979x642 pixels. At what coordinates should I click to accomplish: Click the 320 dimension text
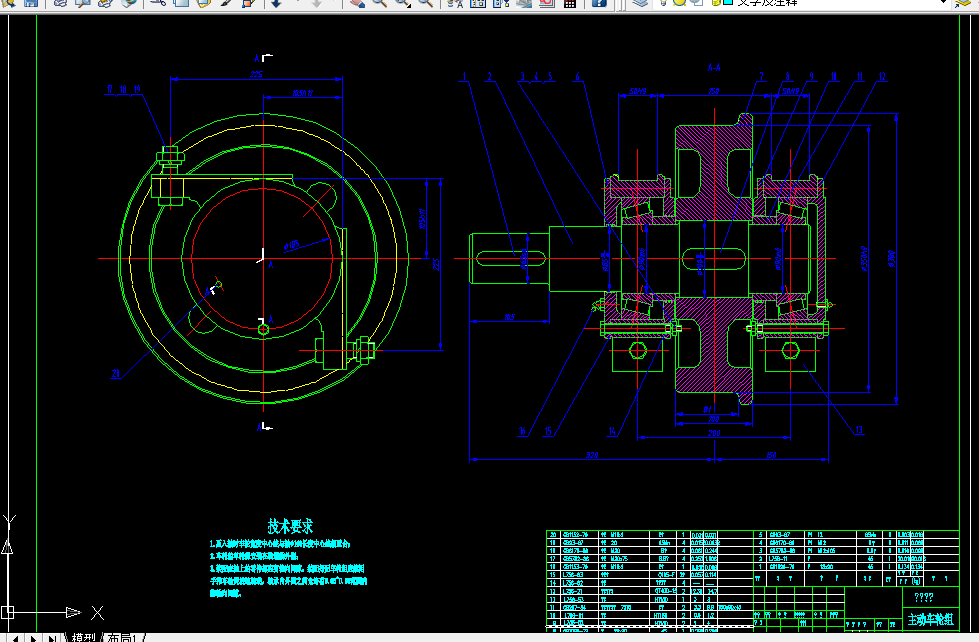click(x=592, y=455)
